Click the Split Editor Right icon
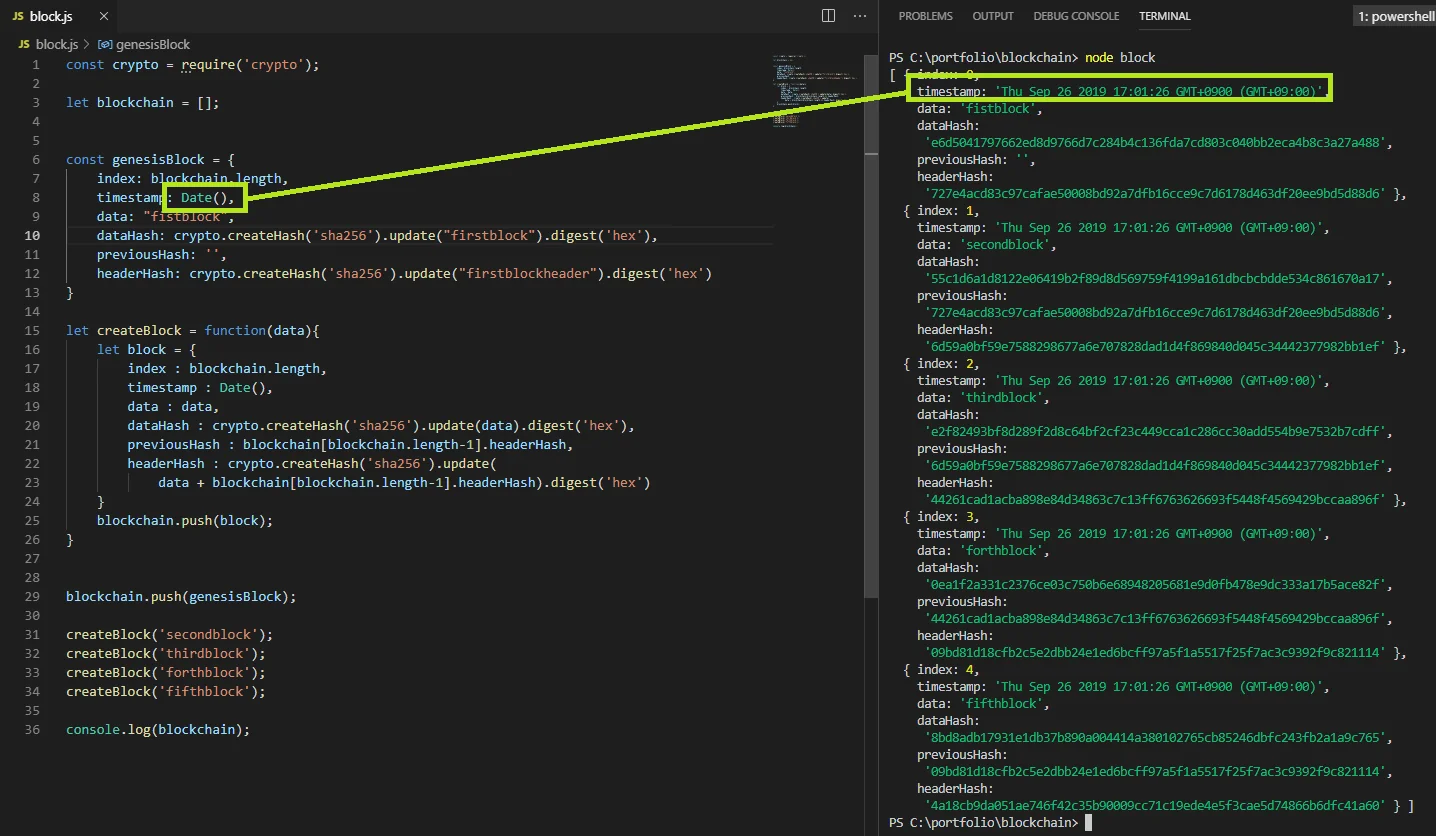 coord(828,16)
